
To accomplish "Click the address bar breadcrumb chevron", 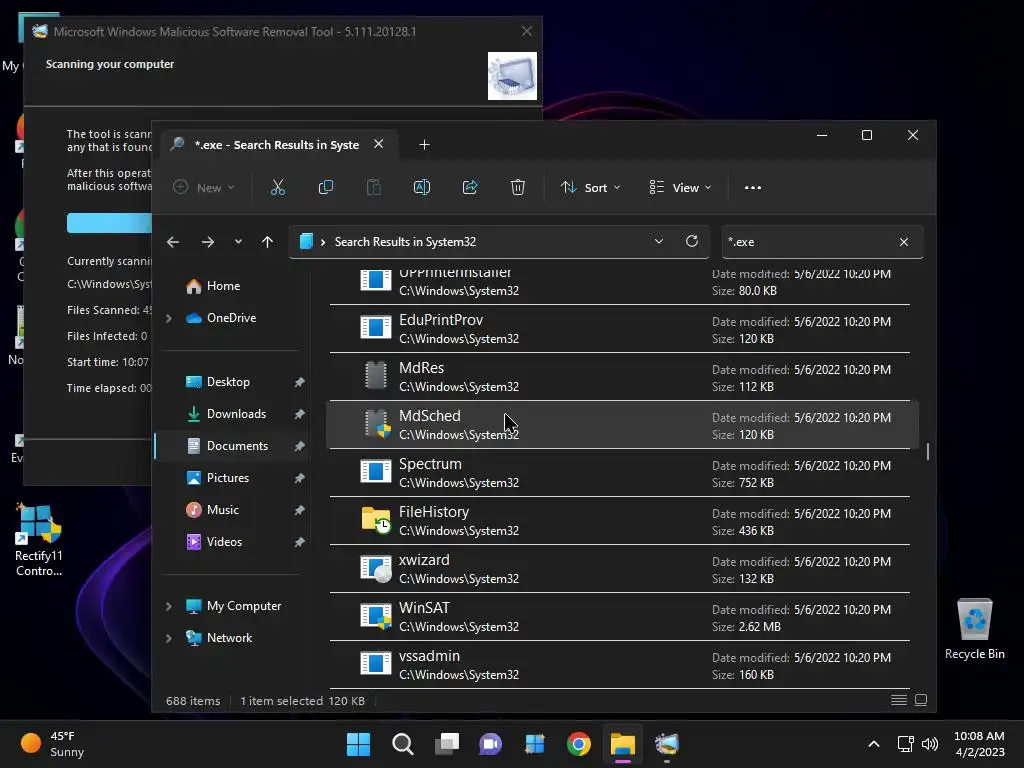I will click(323, 242).
